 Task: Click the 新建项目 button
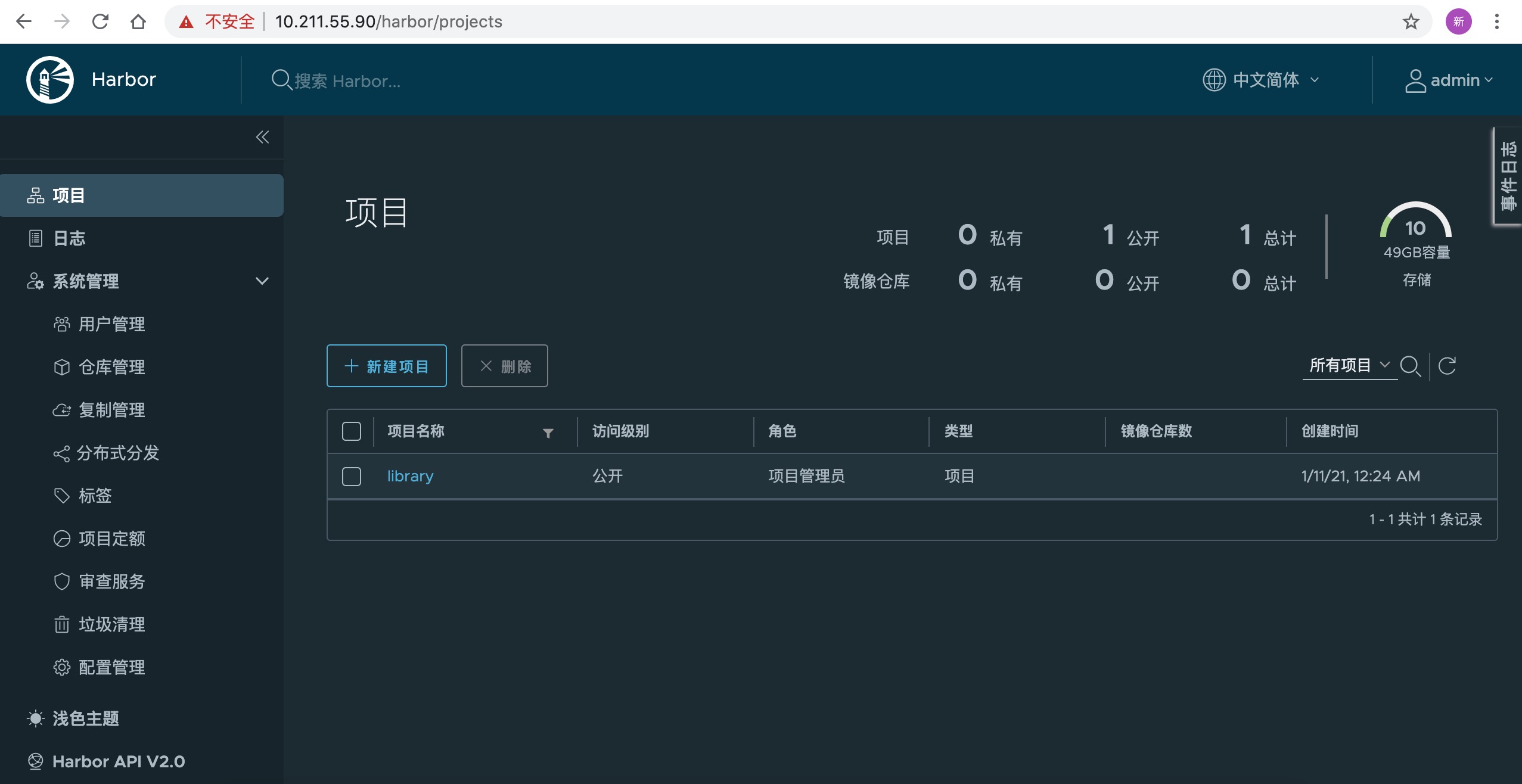[387, 366]
